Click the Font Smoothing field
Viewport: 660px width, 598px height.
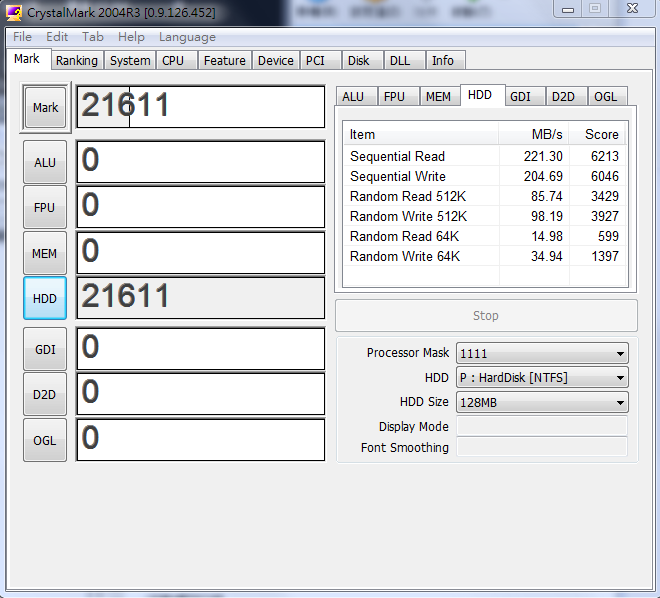tap(542, 447)
